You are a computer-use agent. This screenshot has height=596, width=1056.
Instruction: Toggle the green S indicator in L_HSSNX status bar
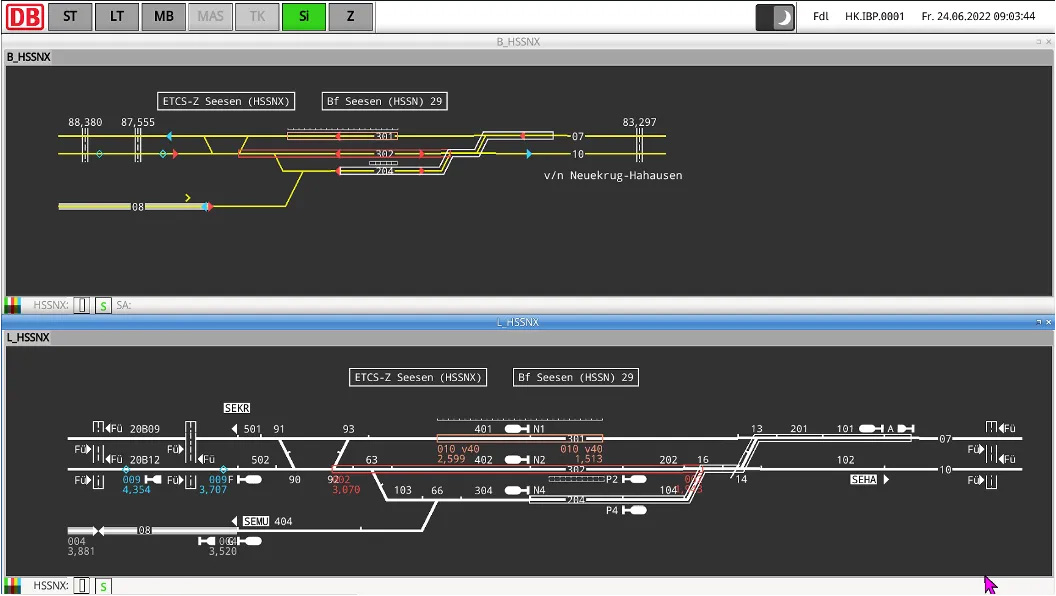[x=103, y=586]
